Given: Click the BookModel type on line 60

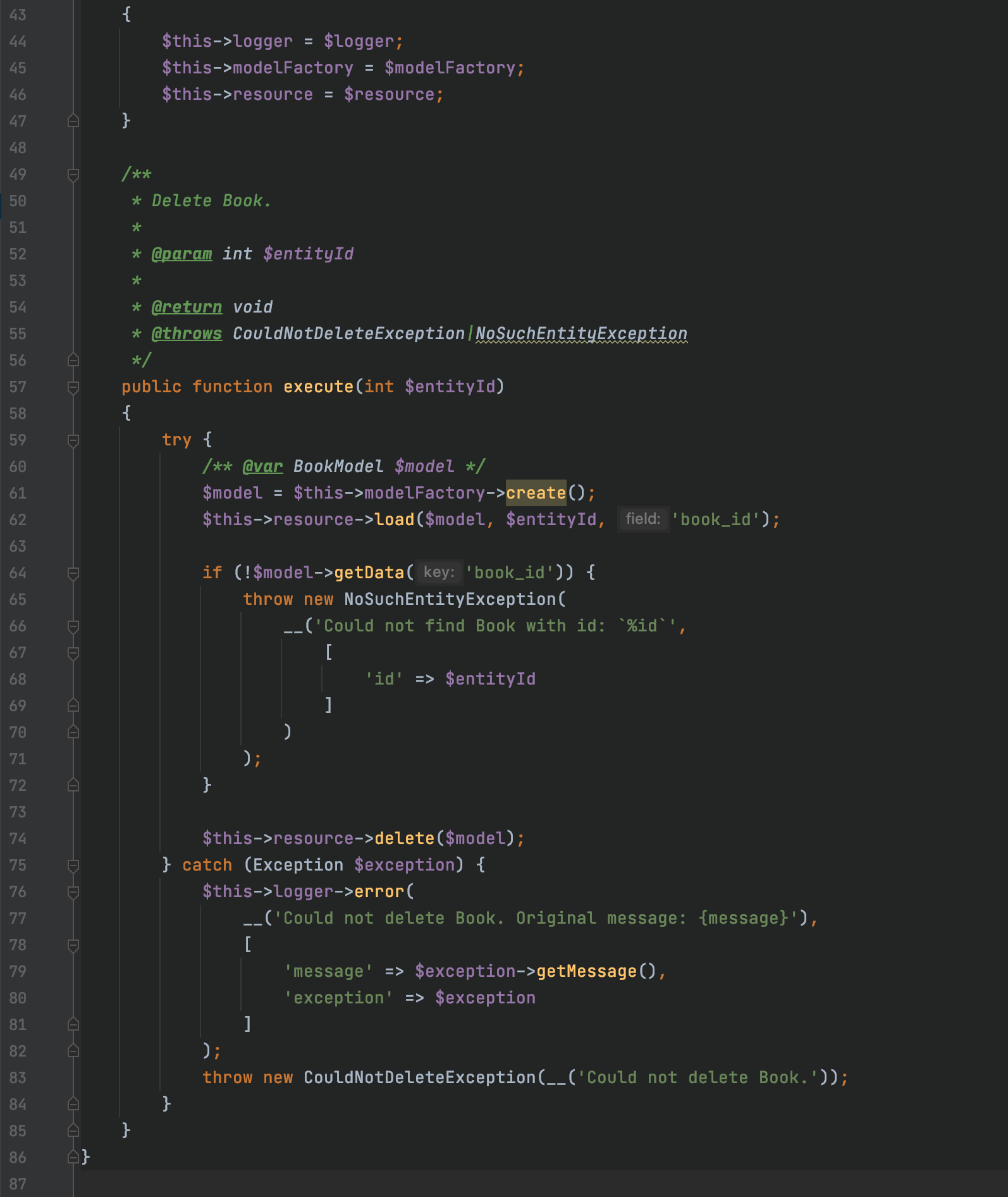Looking at the screenshot, I should click(x=339, y=466).
